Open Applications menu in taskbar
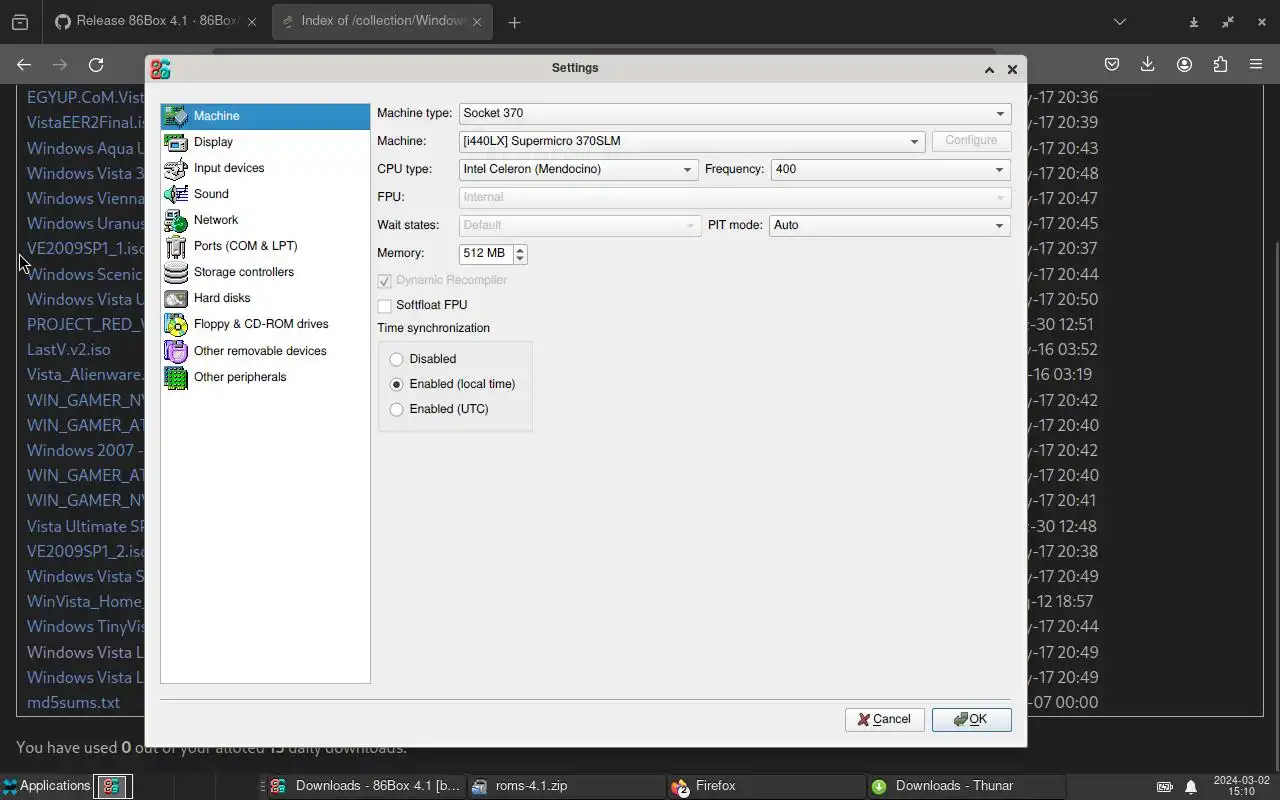Image resolution: width=1280 pixels, height=800 pixels. point(46,786)
